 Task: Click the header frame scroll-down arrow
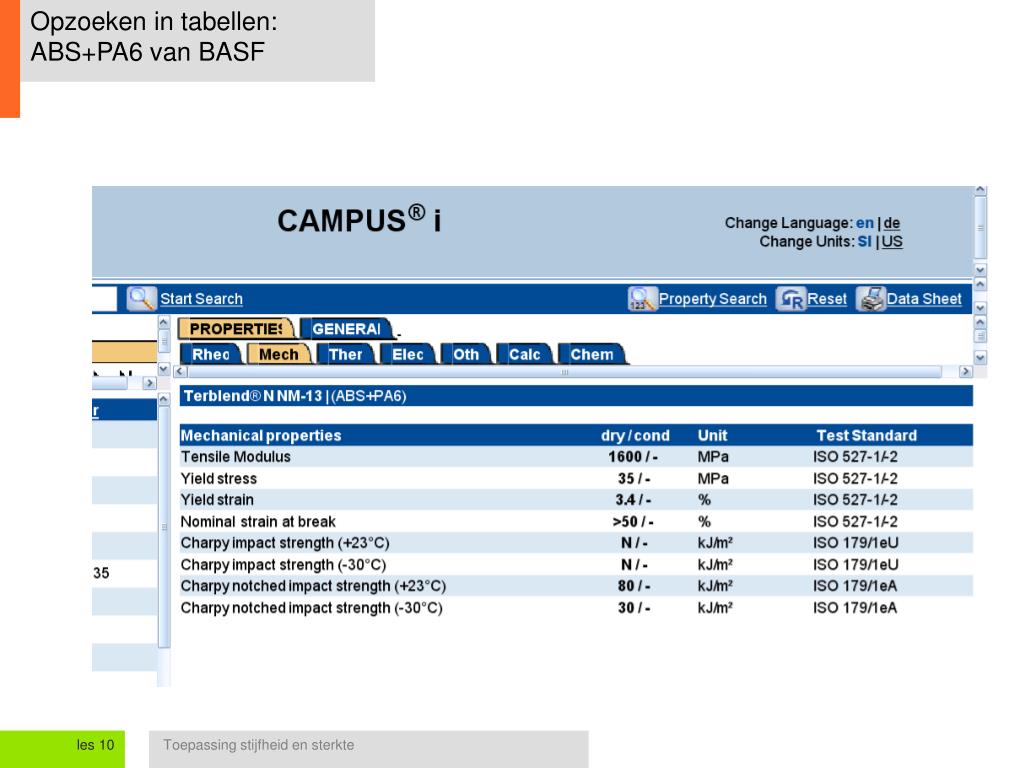[x=980, y=270]
